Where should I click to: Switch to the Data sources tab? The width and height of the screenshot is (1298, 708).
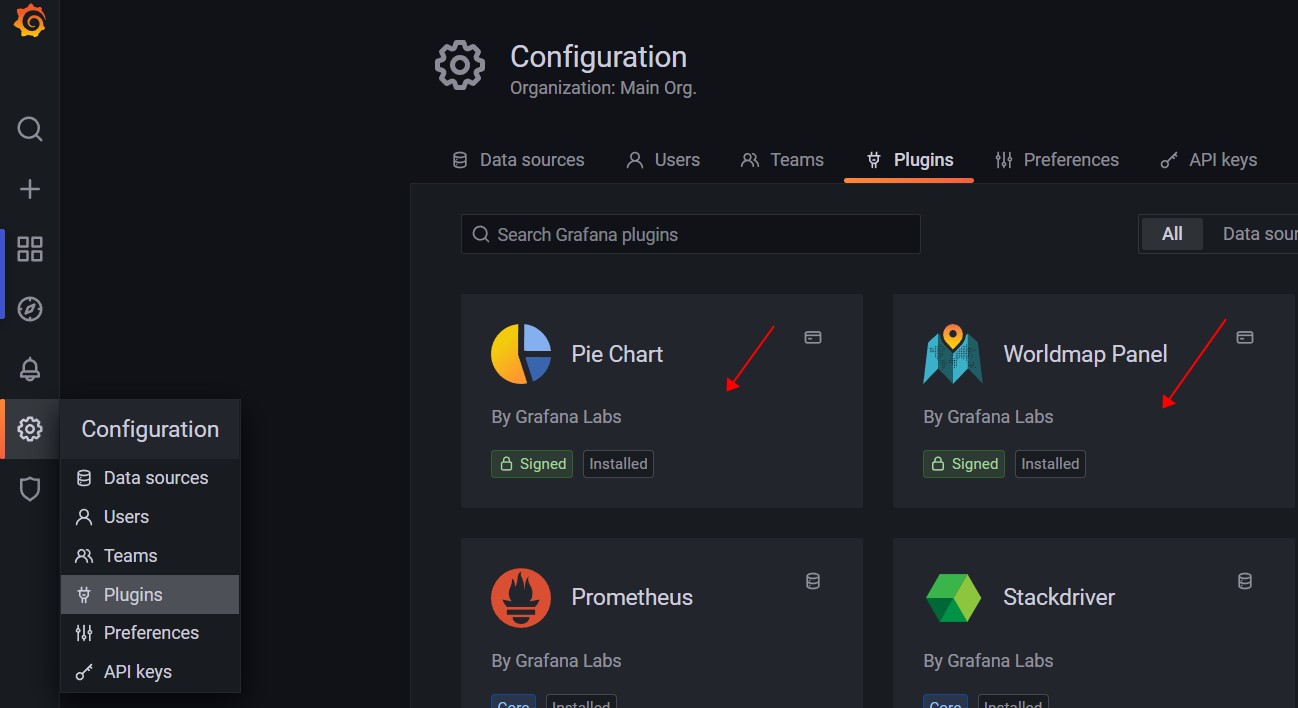click(x=518, y=160)
